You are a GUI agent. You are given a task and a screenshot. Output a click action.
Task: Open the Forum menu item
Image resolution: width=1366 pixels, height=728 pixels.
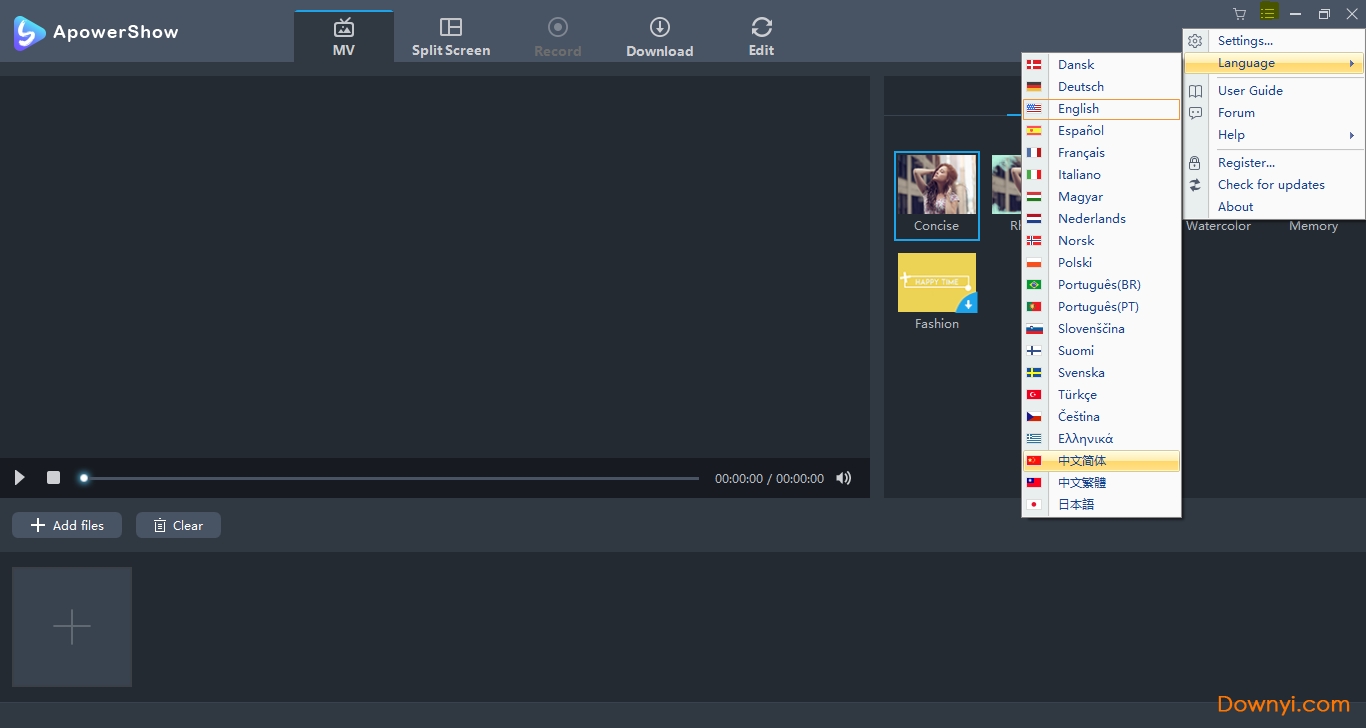pyautogui.click(x=1274, y=113)
